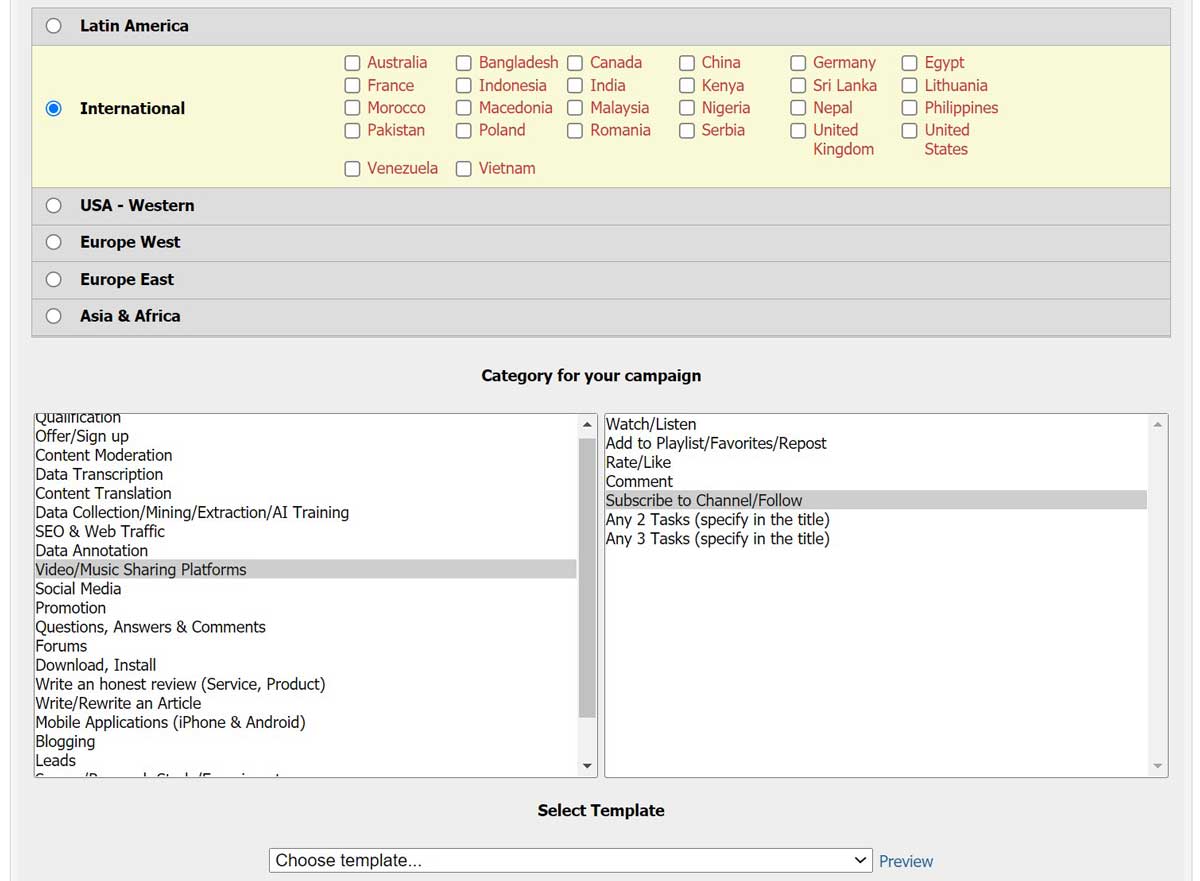
Task: Click category list scroll down arrow
Action: [587, 766]
